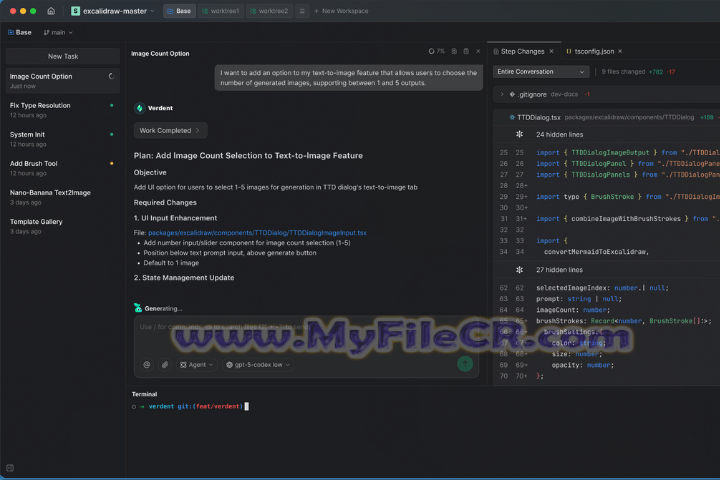Close the Image Count Option chat panel
The image size is (720, 480).
478,51
